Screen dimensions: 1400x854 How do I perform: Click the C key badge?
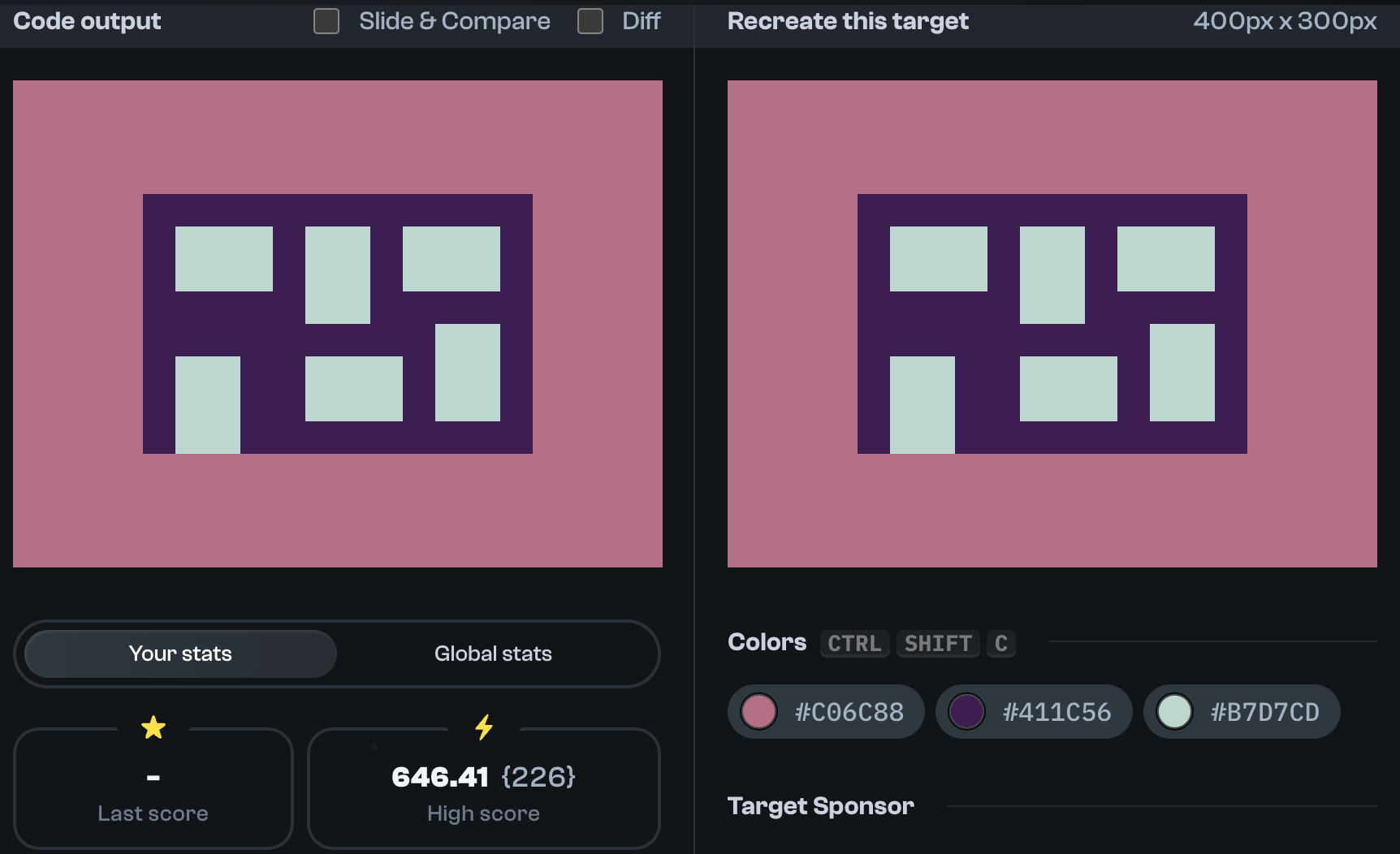pos(1000,644)
